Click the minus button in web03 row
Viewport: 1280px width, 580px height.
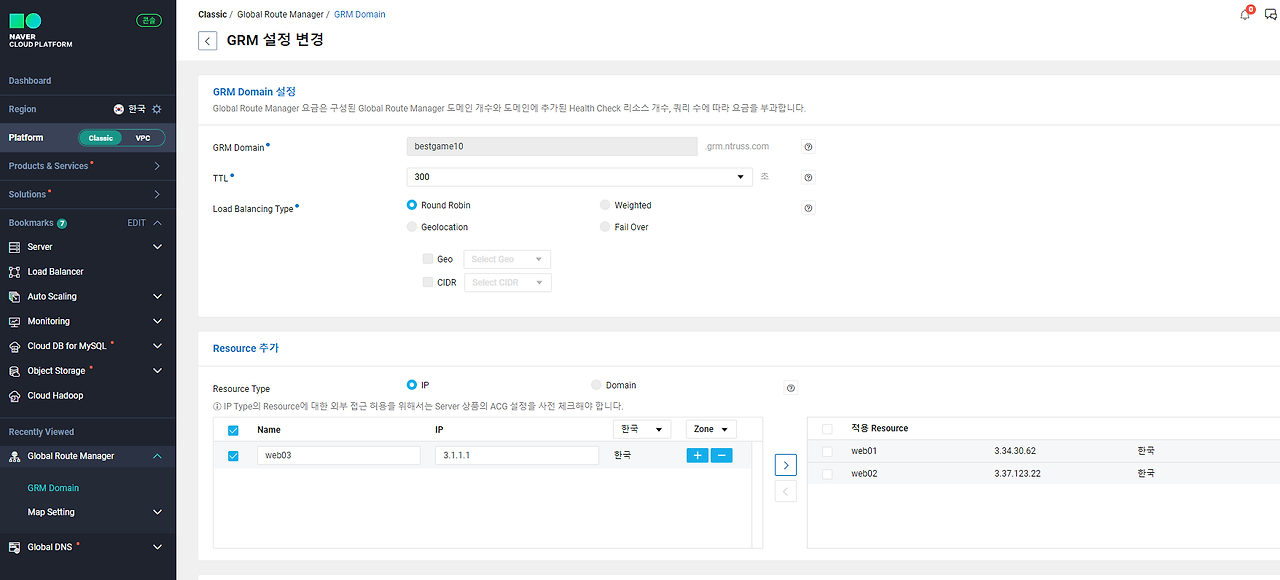pos(722,455)
